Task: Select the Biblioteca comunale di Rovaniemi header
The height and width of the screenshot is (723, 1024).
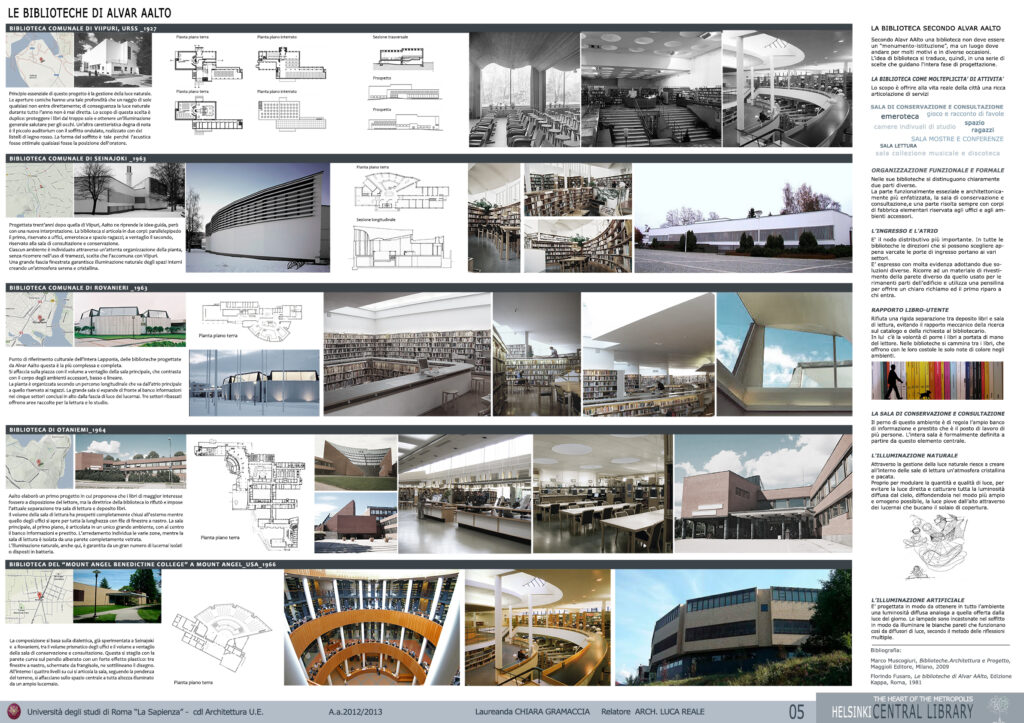Action: click(x=80, y=288)
